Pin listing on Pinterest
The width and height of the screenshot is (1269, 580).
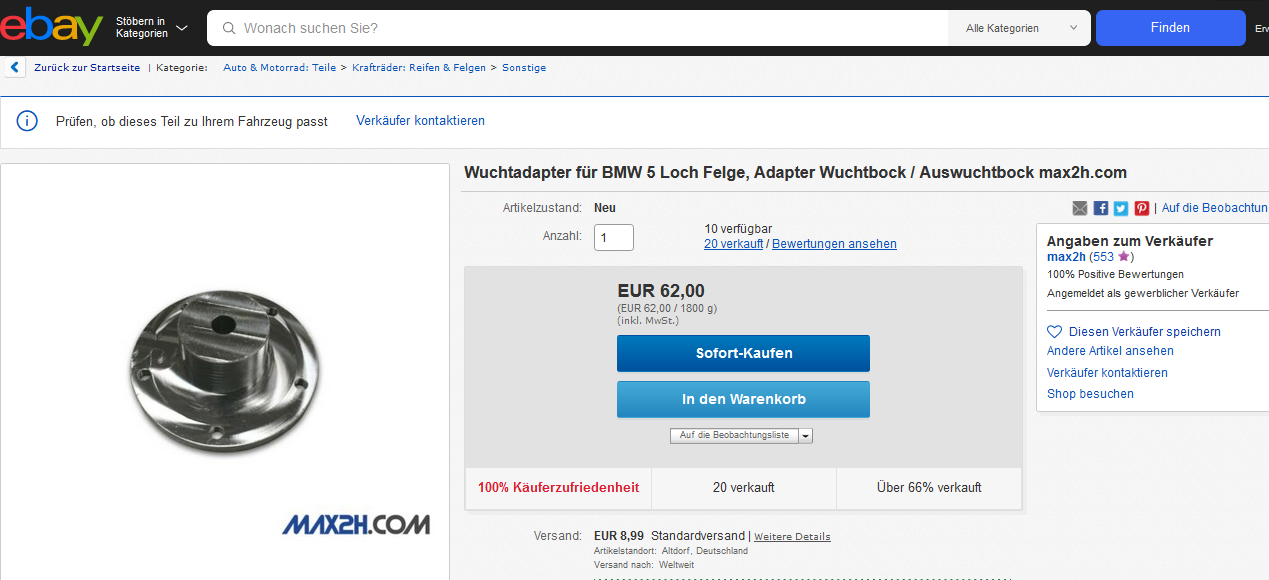click(1141, 208)
